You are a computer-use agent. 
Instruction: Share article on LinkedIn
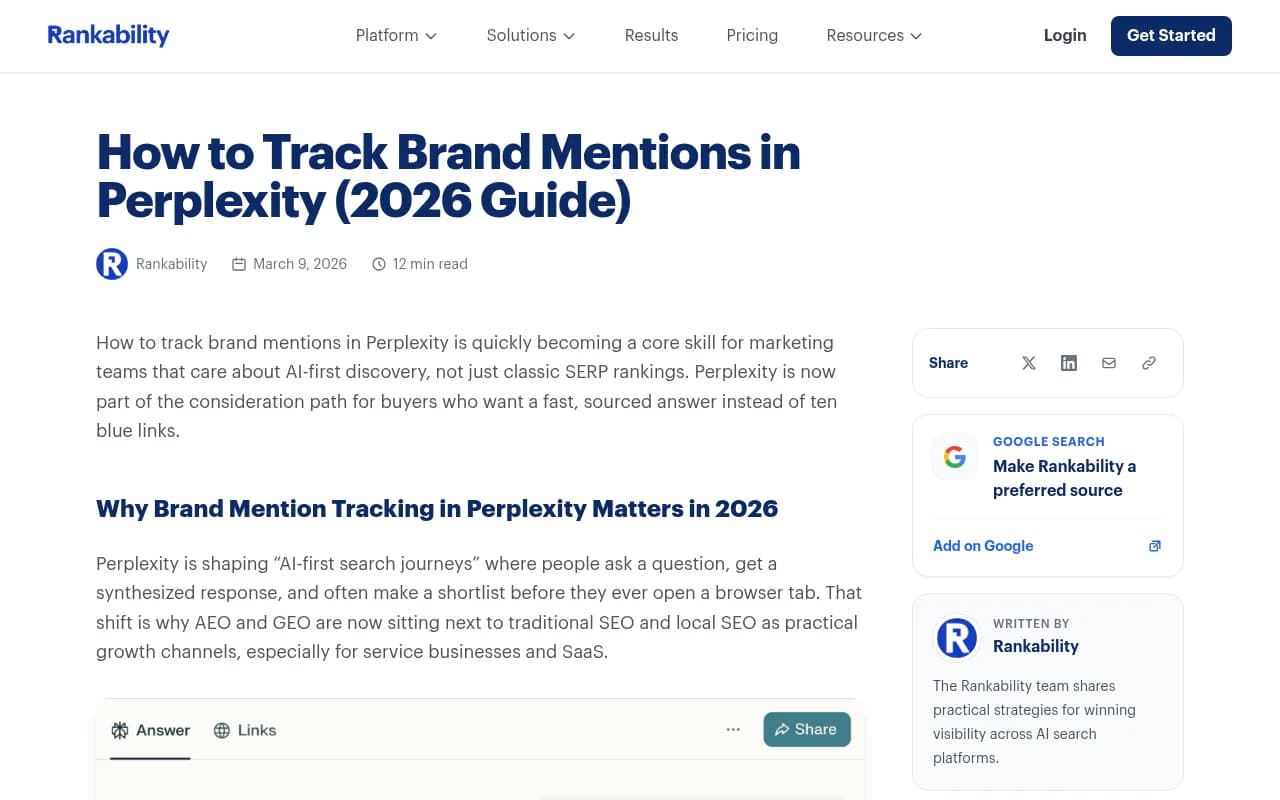[x=1069, y=363]
